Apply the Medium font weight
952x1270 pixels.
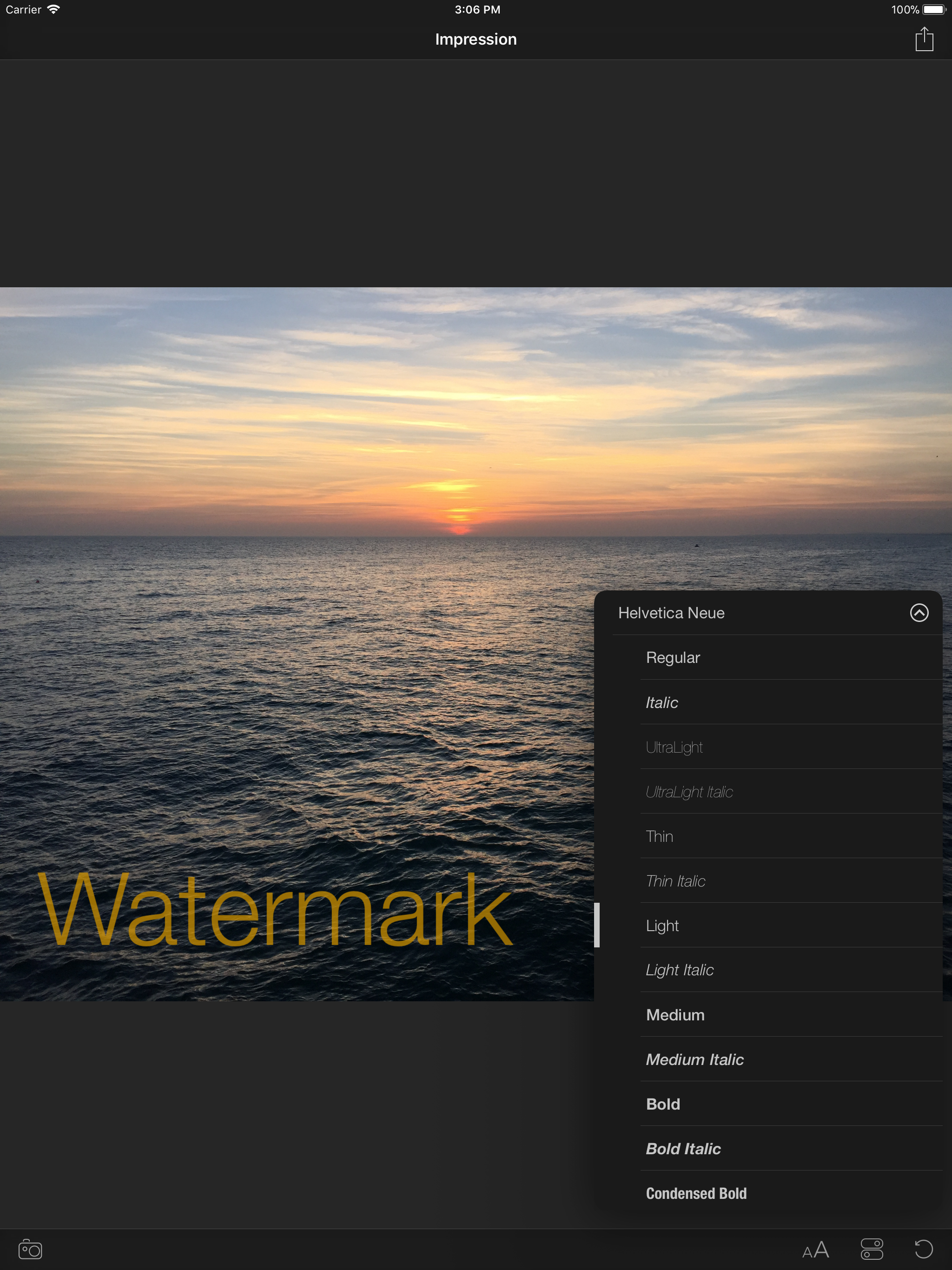click(674, 1014)
